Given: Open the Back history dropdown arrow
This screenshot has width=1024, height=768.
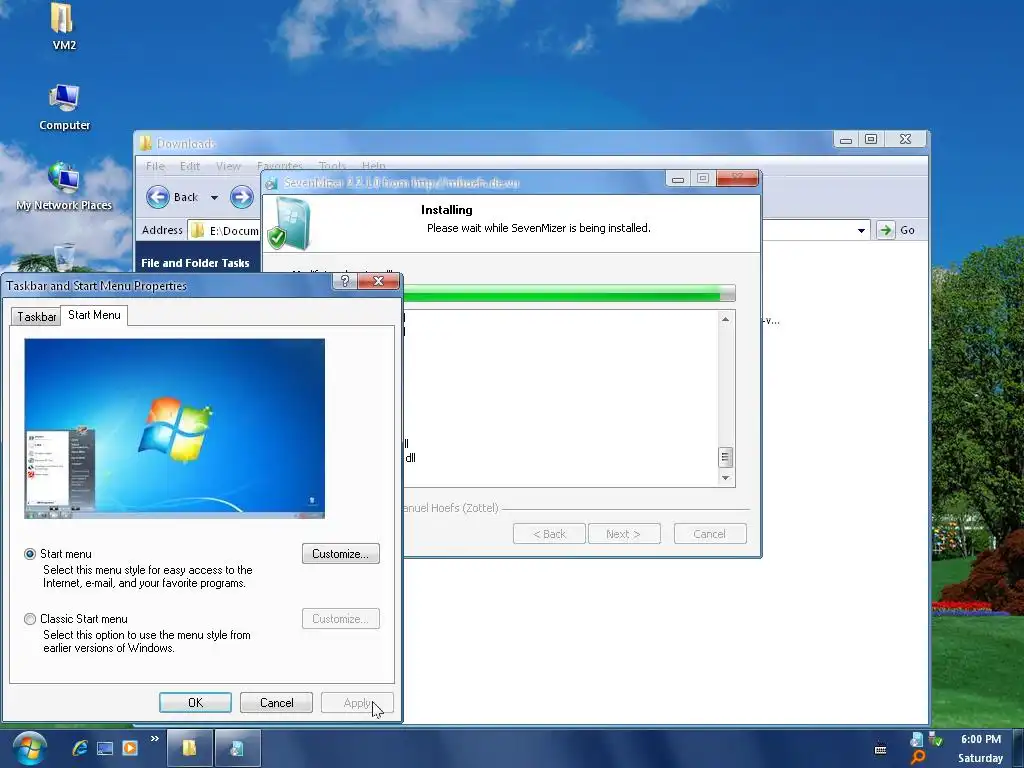Looking at the screenshot, I should [x=214, y=197].
